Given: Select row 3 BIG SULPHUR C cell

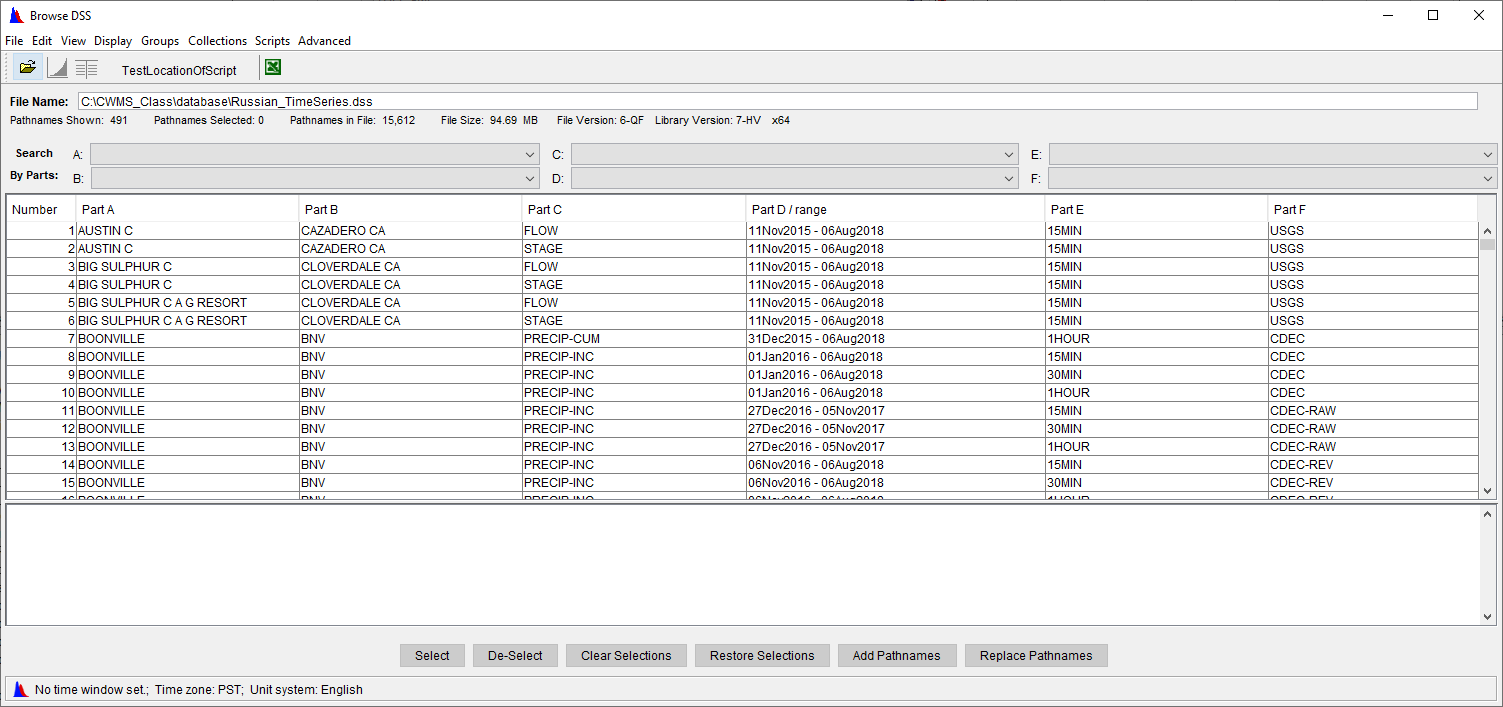Looking at the screenshot, I should point(187,267).
